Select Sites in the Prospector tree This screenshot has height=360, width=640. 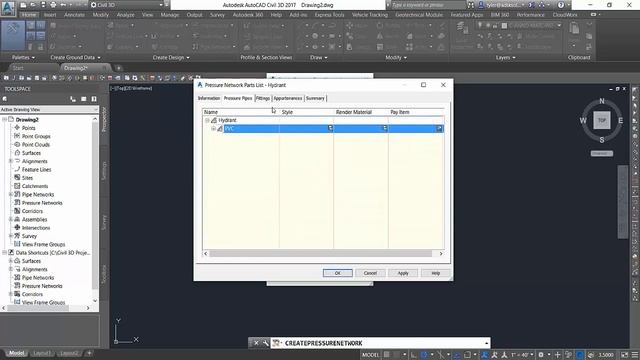[x=27, y=178]
